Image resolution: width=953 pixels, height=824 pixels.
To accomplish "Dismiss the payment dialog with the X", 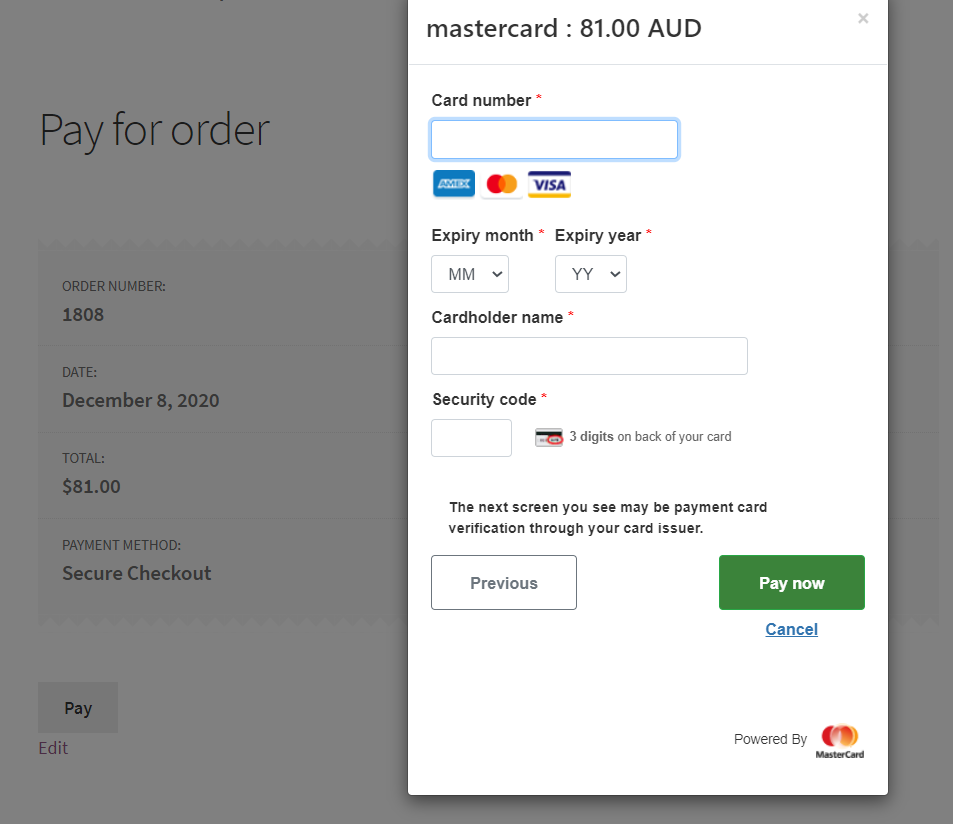I will pyautogui.click(x=862, y=18).
